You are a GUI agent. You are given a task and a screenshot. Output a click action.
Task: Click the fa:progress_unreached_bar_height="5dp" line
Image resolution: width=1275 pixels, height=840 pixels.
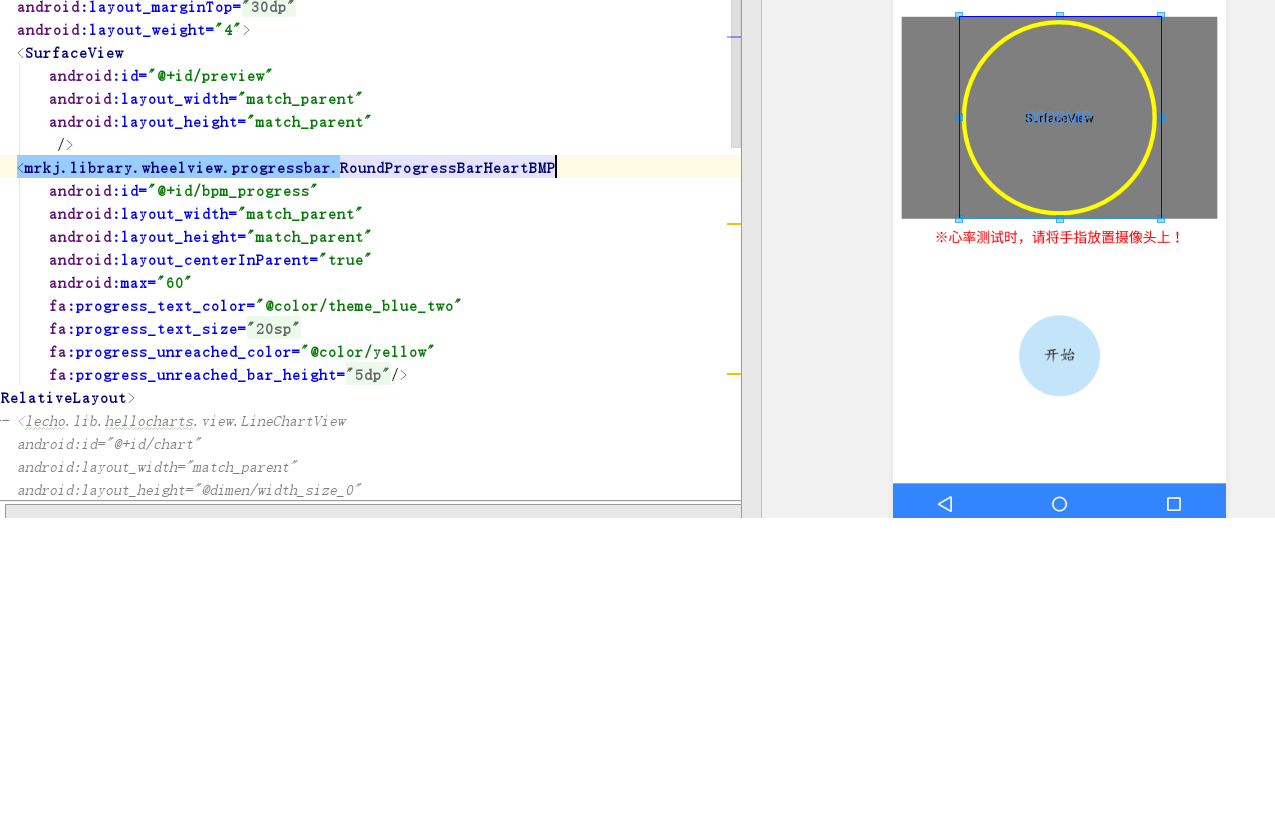click(228, 375)
